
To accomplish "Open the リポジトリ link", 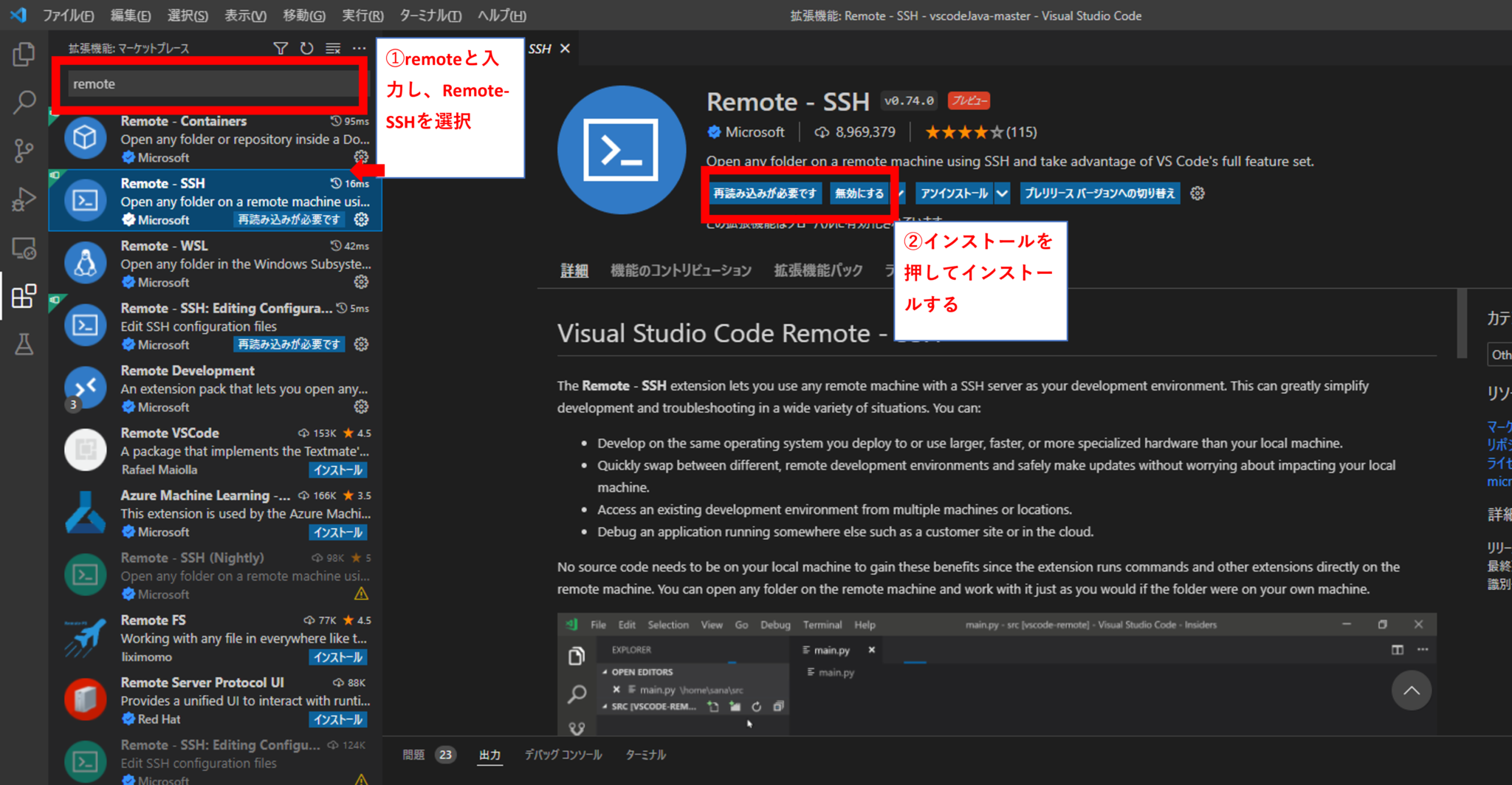I will pos(1500,445).
